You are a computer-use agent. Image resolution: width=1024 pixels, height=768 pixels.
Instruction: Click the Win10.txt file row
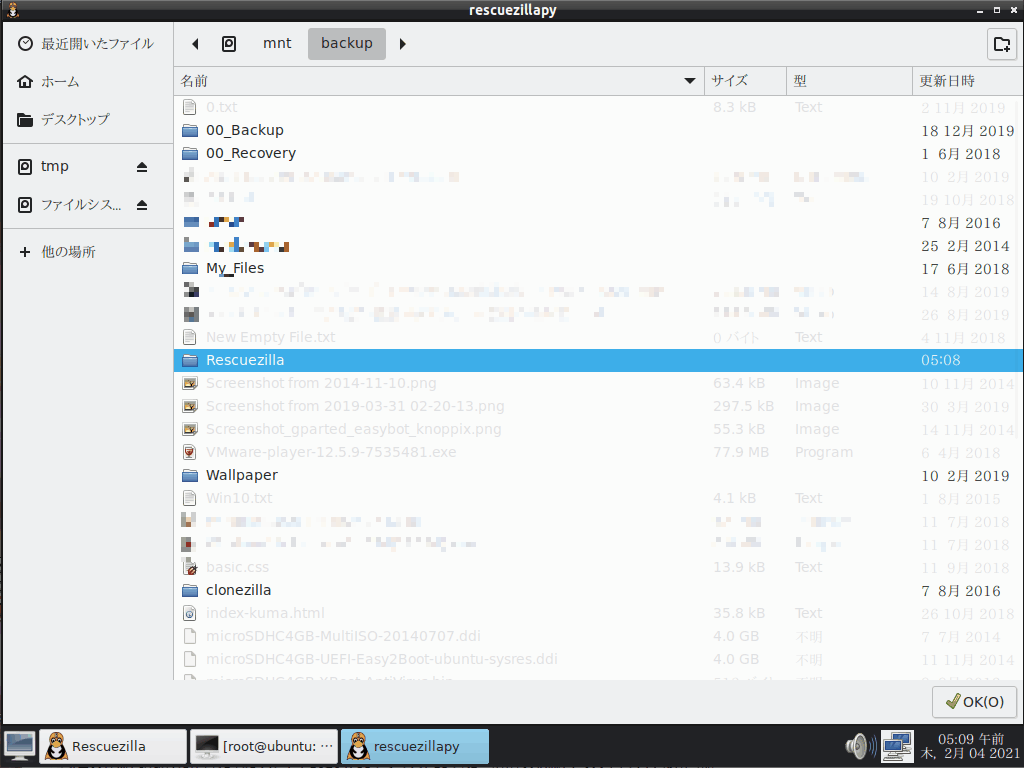(x=598, y=498)
